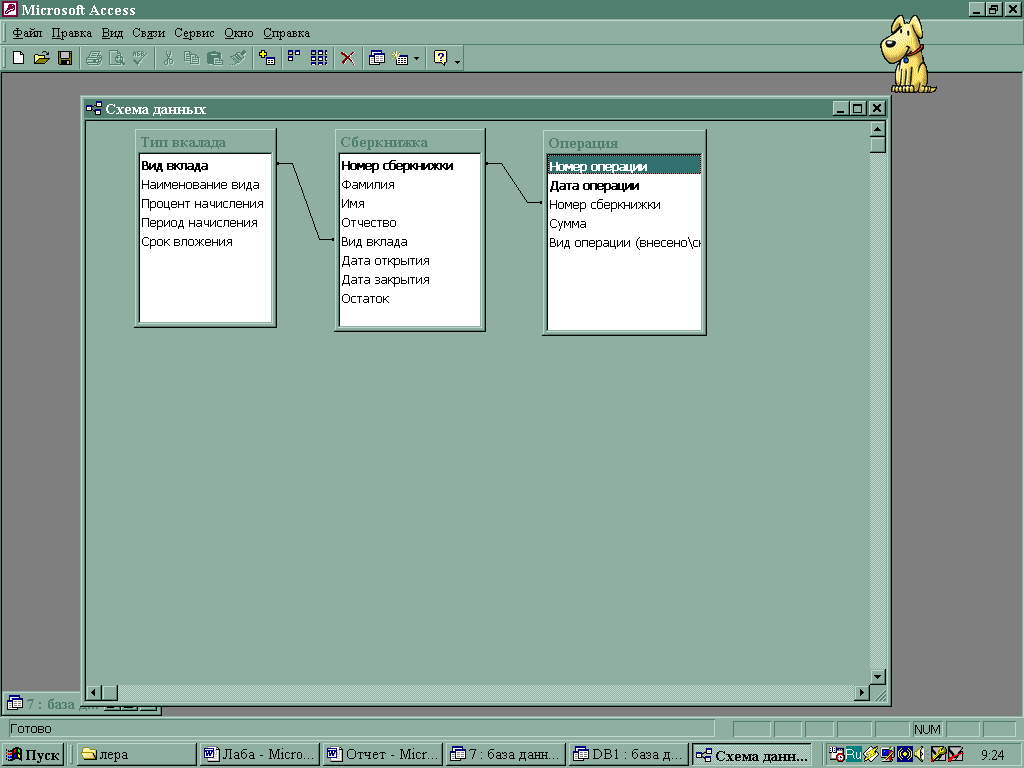This screenshot has height=768, width=1024.
Task: Select the Номер операции field in Операция table
Action: click(598, 167)
